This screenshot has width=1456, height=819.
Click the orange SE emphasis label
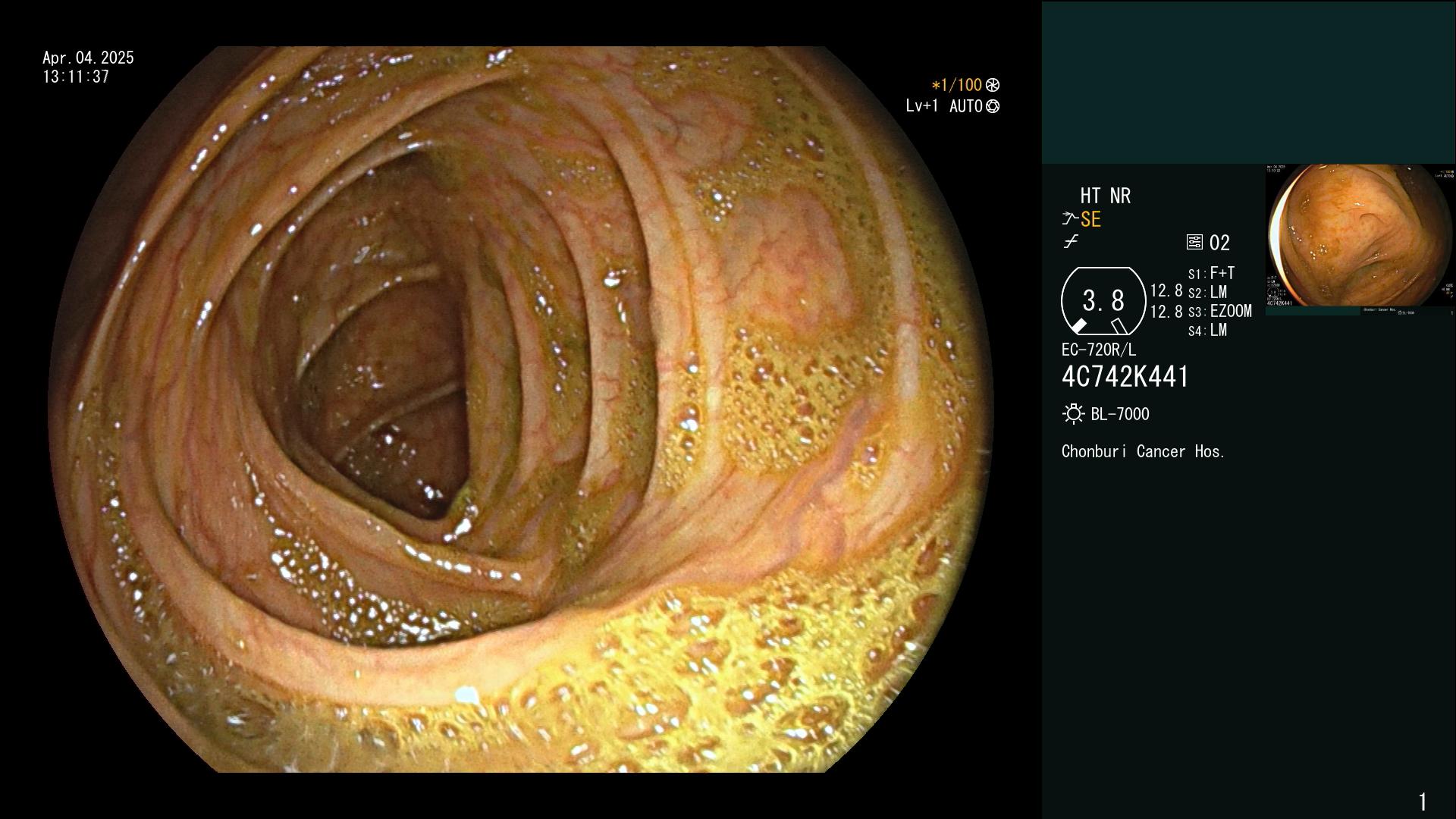[x=1090, y=220]
